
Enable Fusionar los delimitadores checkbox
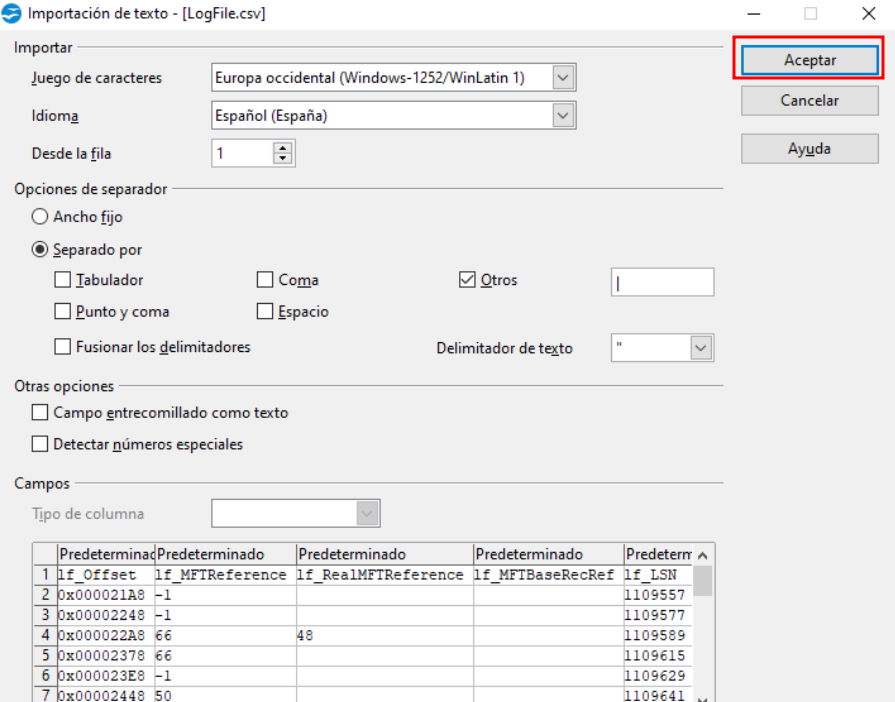coord(63,347)
